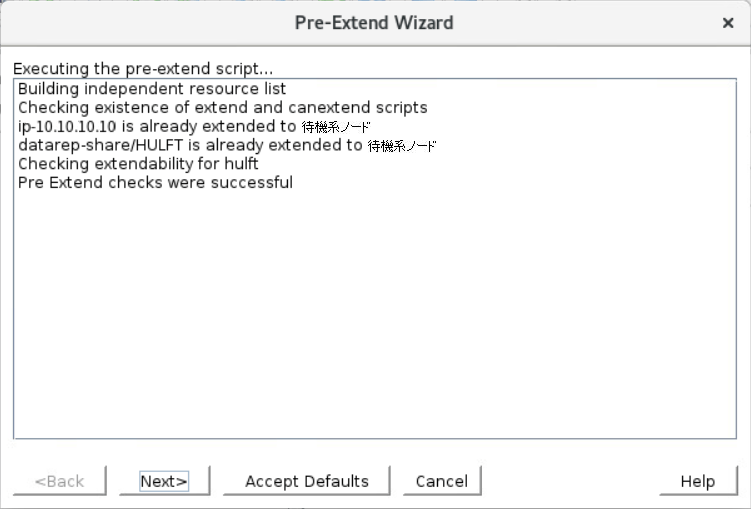This screenshot has height=509, width=751.
Task: Click 待機系ノード on the datarep-share line
Action: [402, 146]
